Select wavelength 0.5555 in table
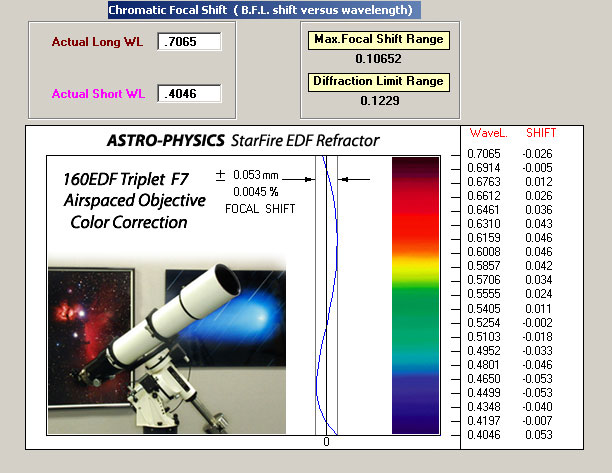This screenshot has width=612, height=473. [x=484, y=294]
